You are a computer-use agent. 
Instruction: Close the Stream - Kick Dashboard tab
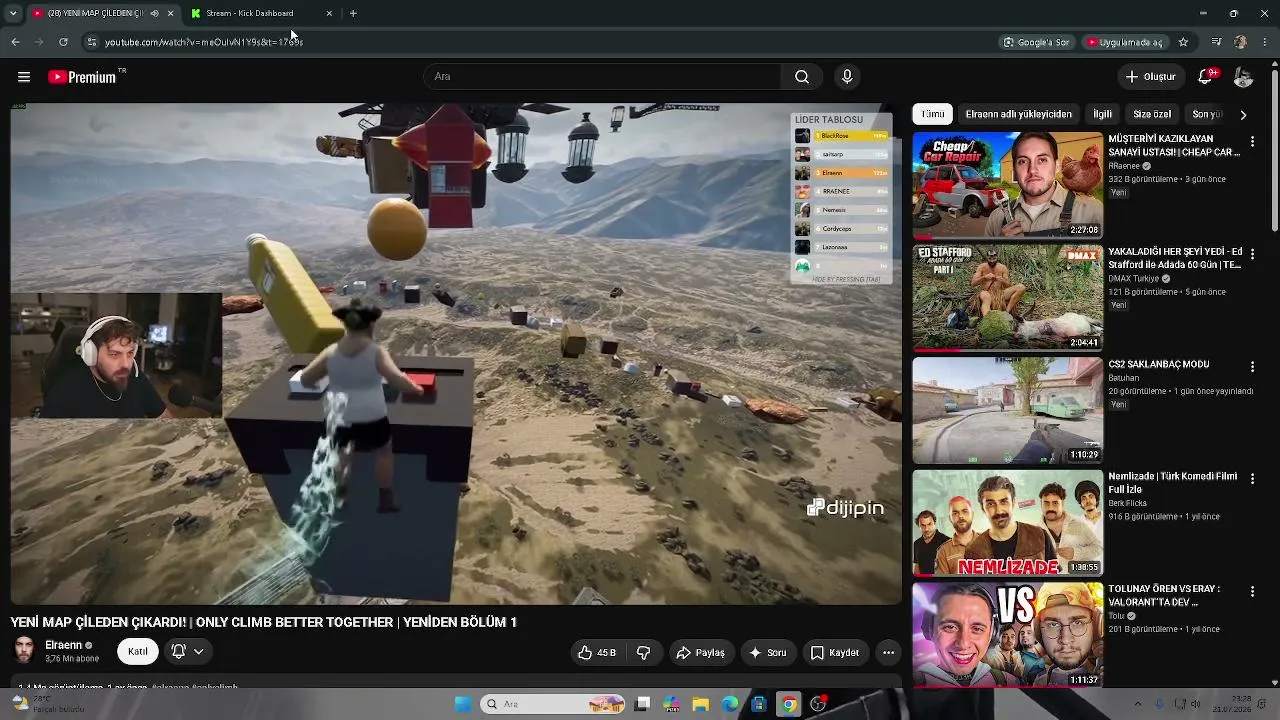pos(329,13)
